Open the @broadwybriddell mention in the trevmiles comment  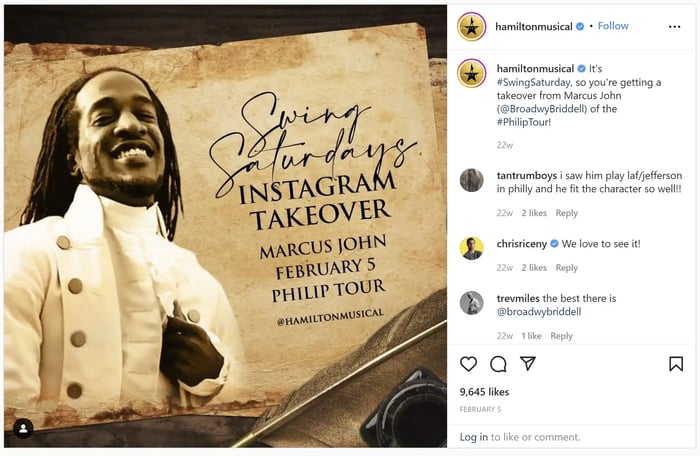(539, 312)
